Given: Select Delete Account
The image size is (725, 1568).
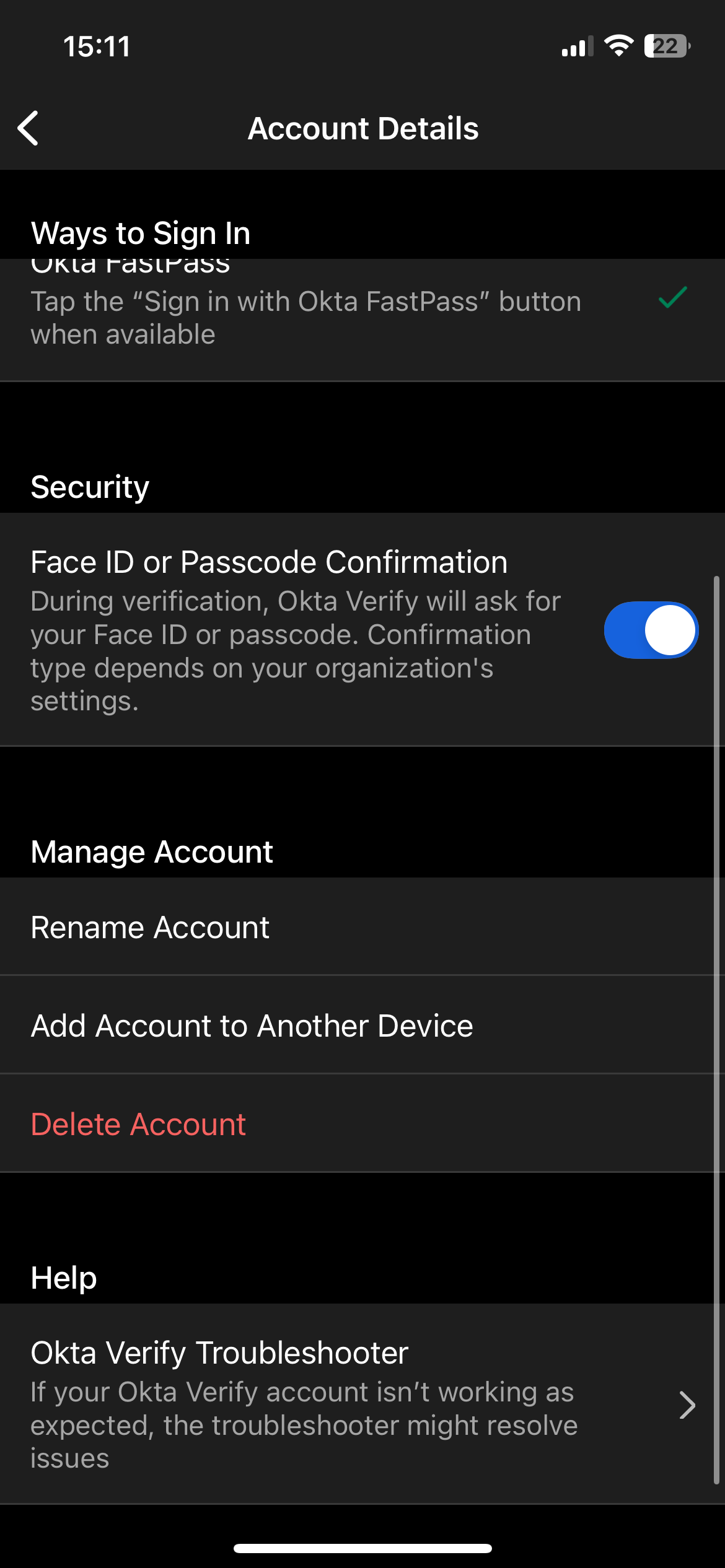Looking at the screenshot, I should point(138,1123).
